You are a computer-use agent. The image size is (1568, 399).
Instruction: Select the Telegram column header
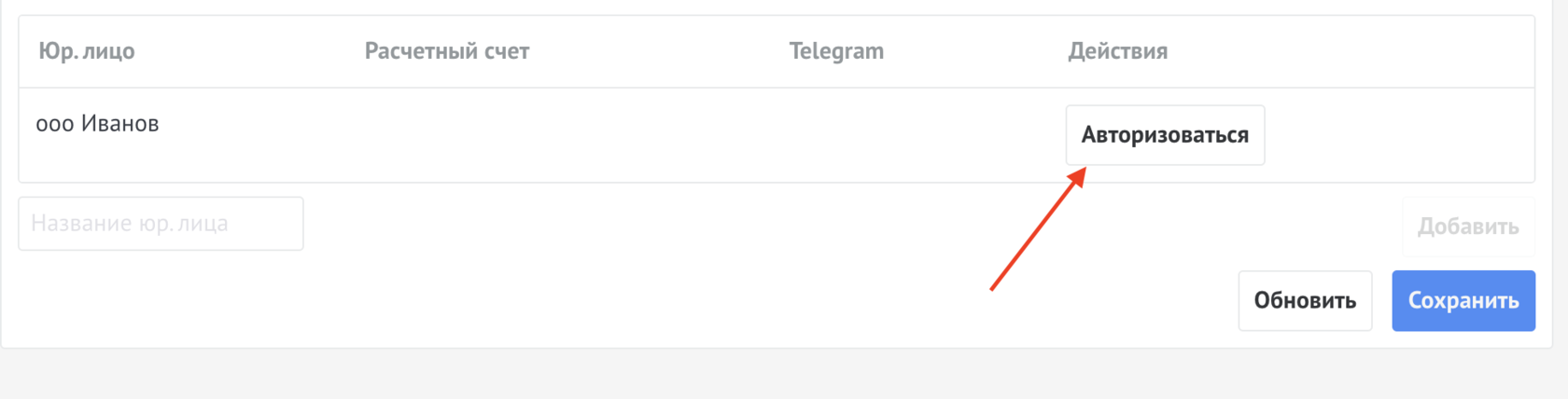836,51
